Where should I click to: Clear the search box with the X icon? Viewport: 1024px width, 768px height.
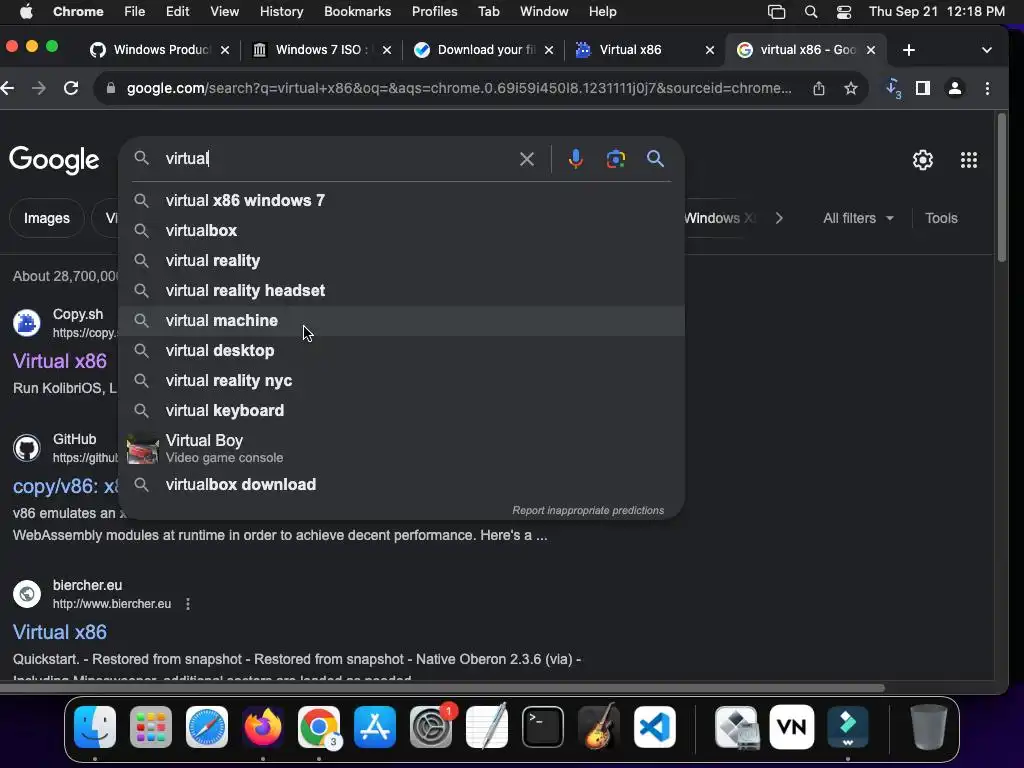point(526,159)
